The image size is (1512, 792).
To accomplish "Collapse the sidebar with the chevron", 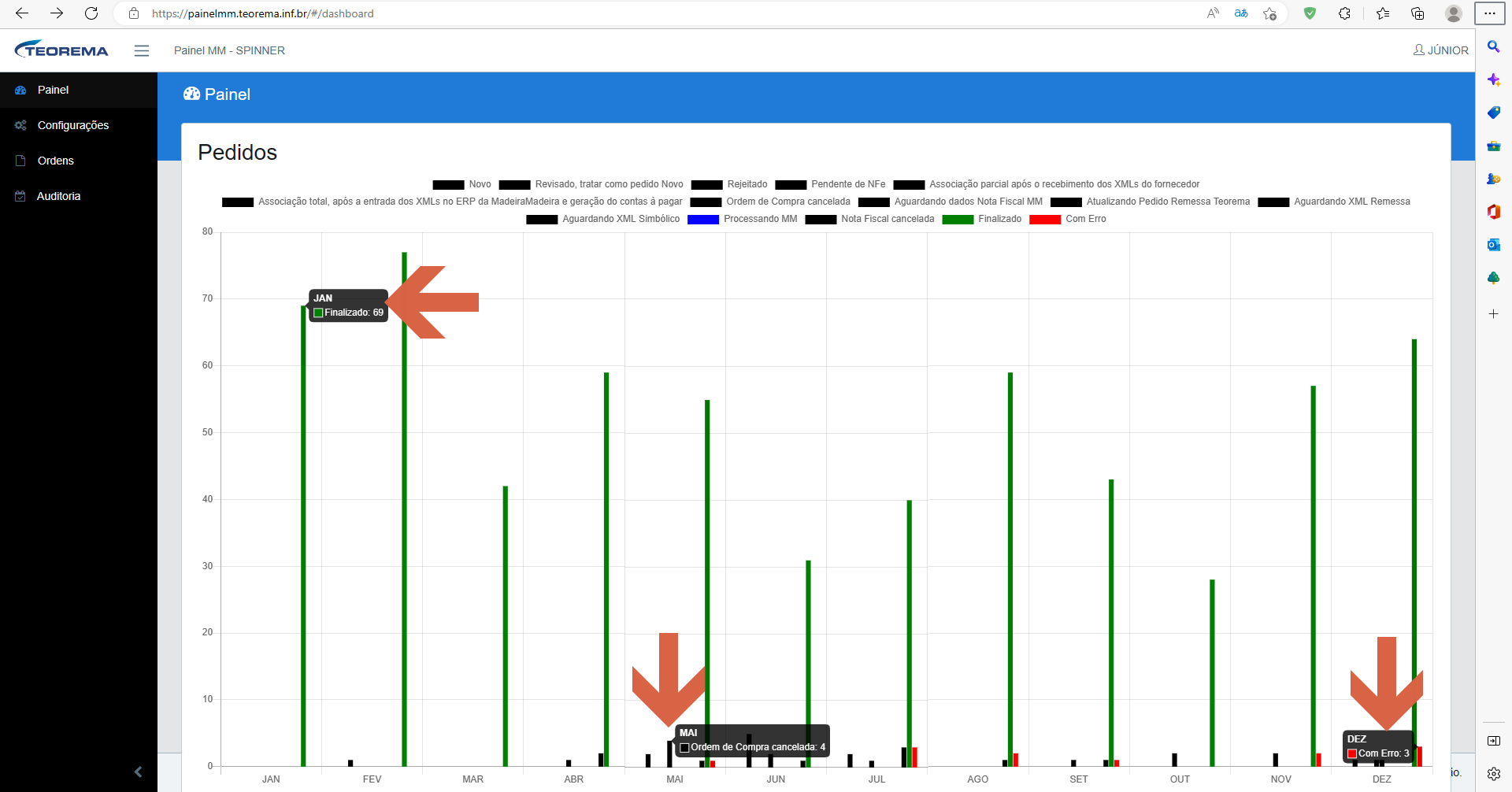I will (138, 772).
